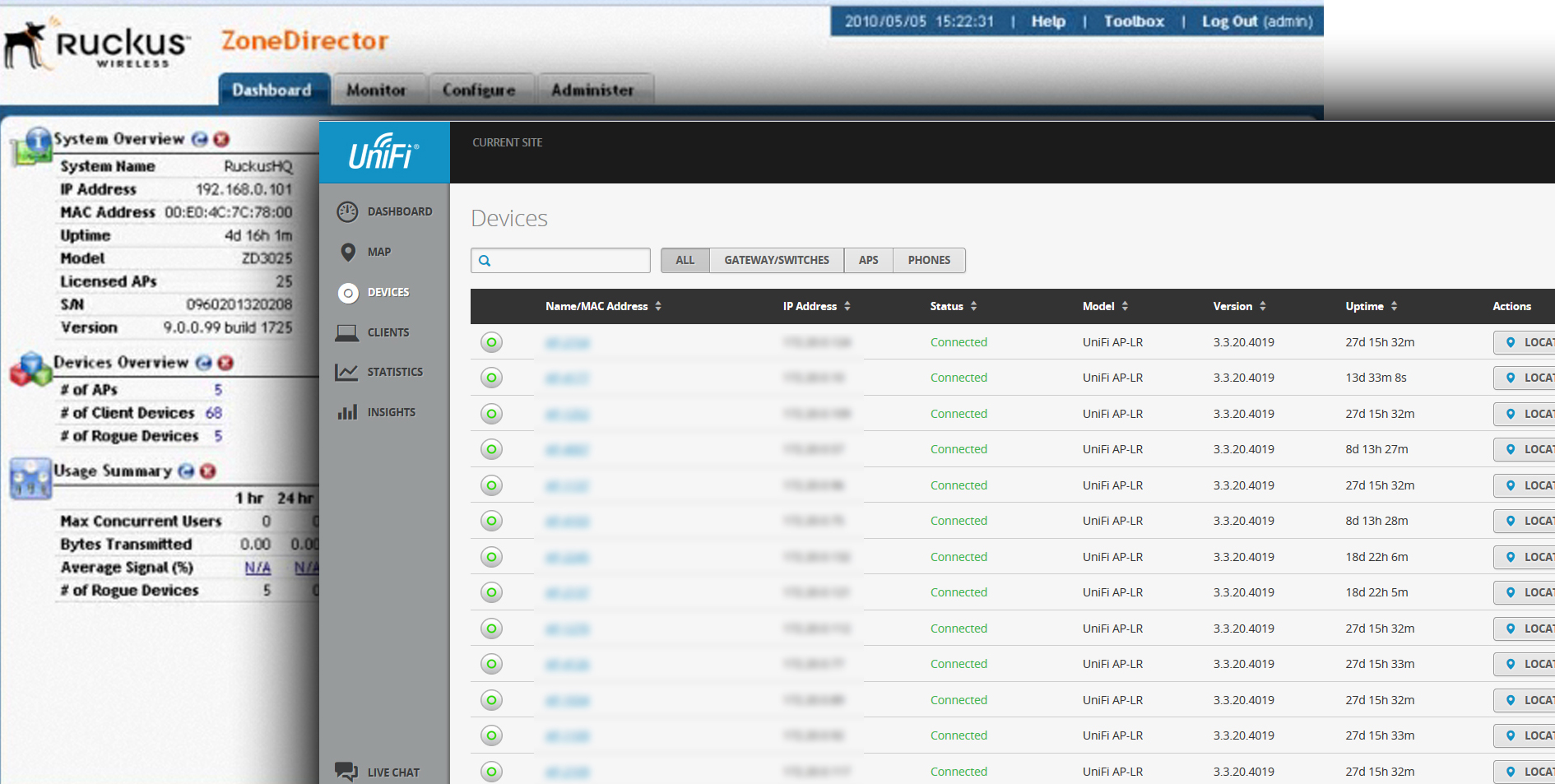Filter devices by APS

point(869,260)
